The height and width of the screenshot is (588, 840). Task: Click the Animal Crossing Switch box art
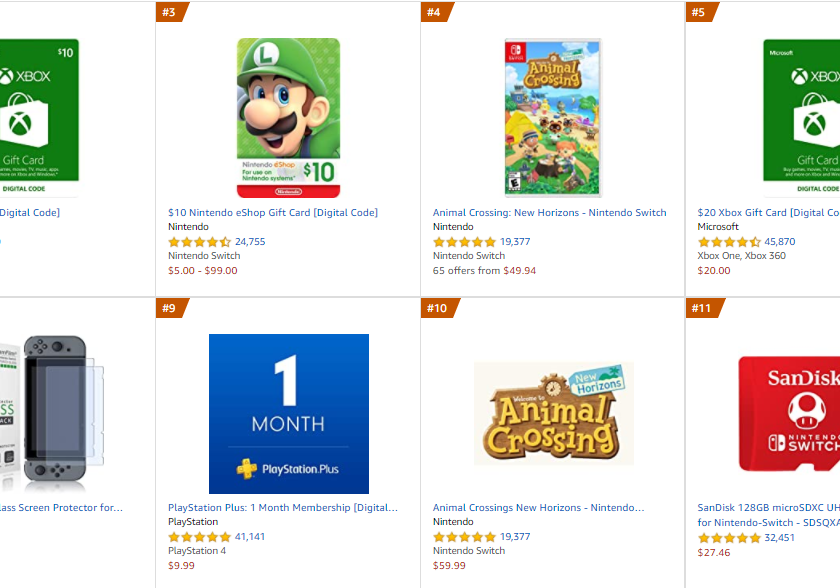pyautogui.click(x=553, y=118)
